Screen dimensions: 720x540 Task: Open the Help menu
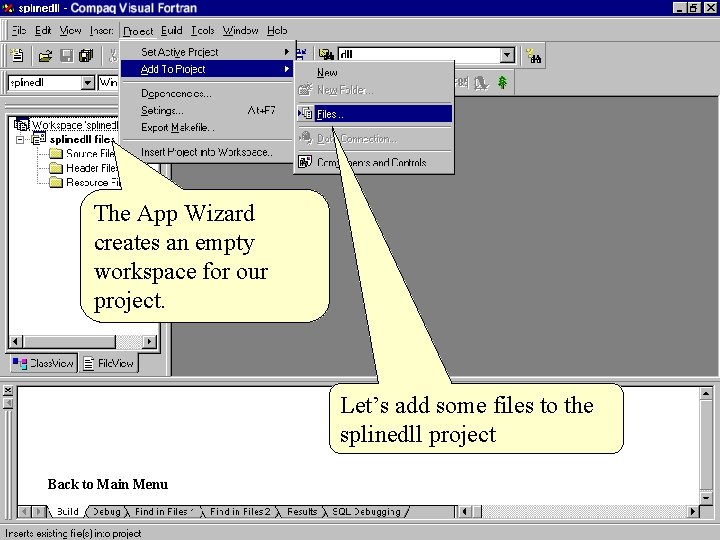pos(277,30)
